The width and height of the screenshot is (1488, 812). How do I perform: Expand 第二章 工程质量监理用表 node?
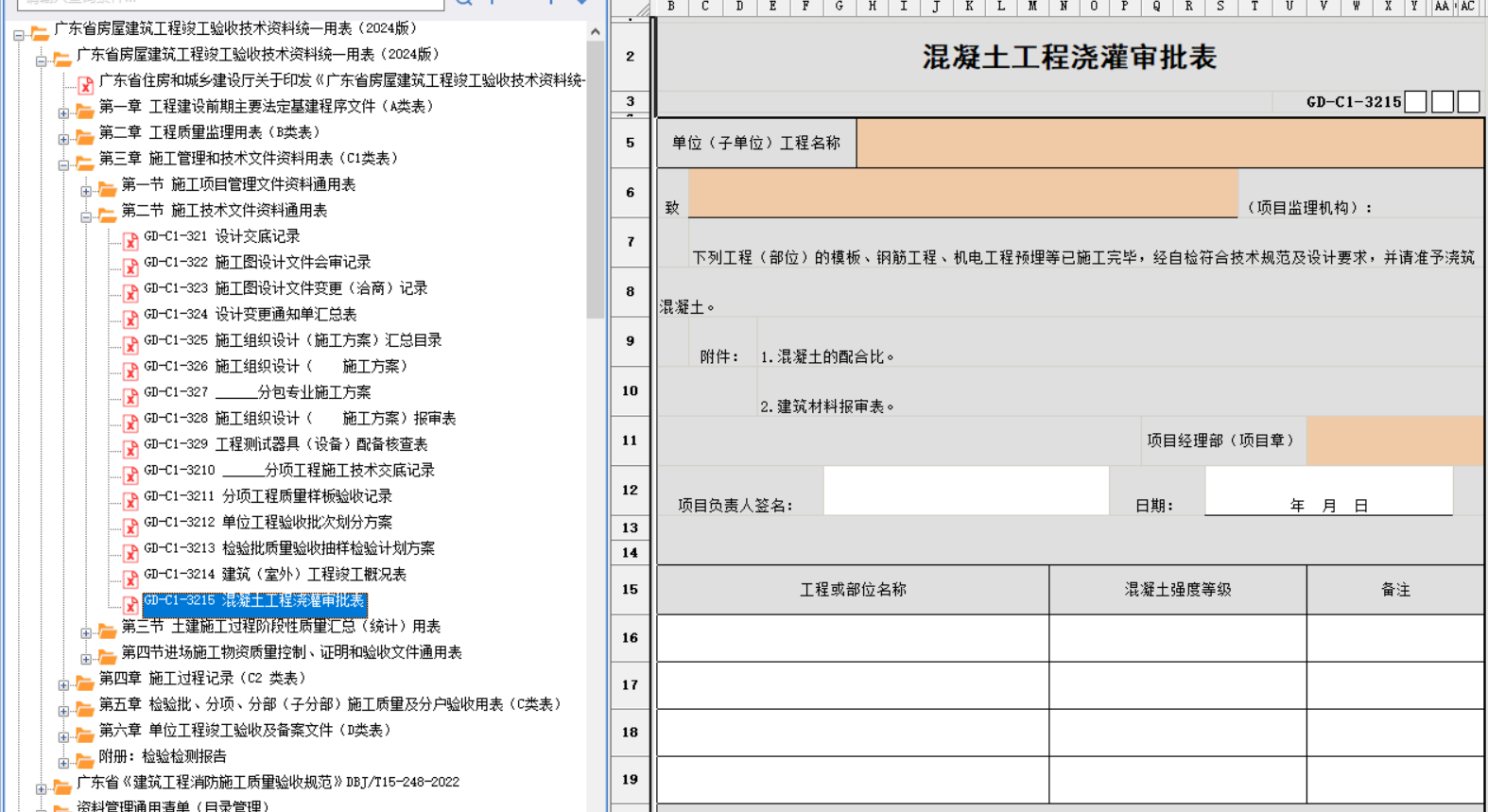click(63, 139)
